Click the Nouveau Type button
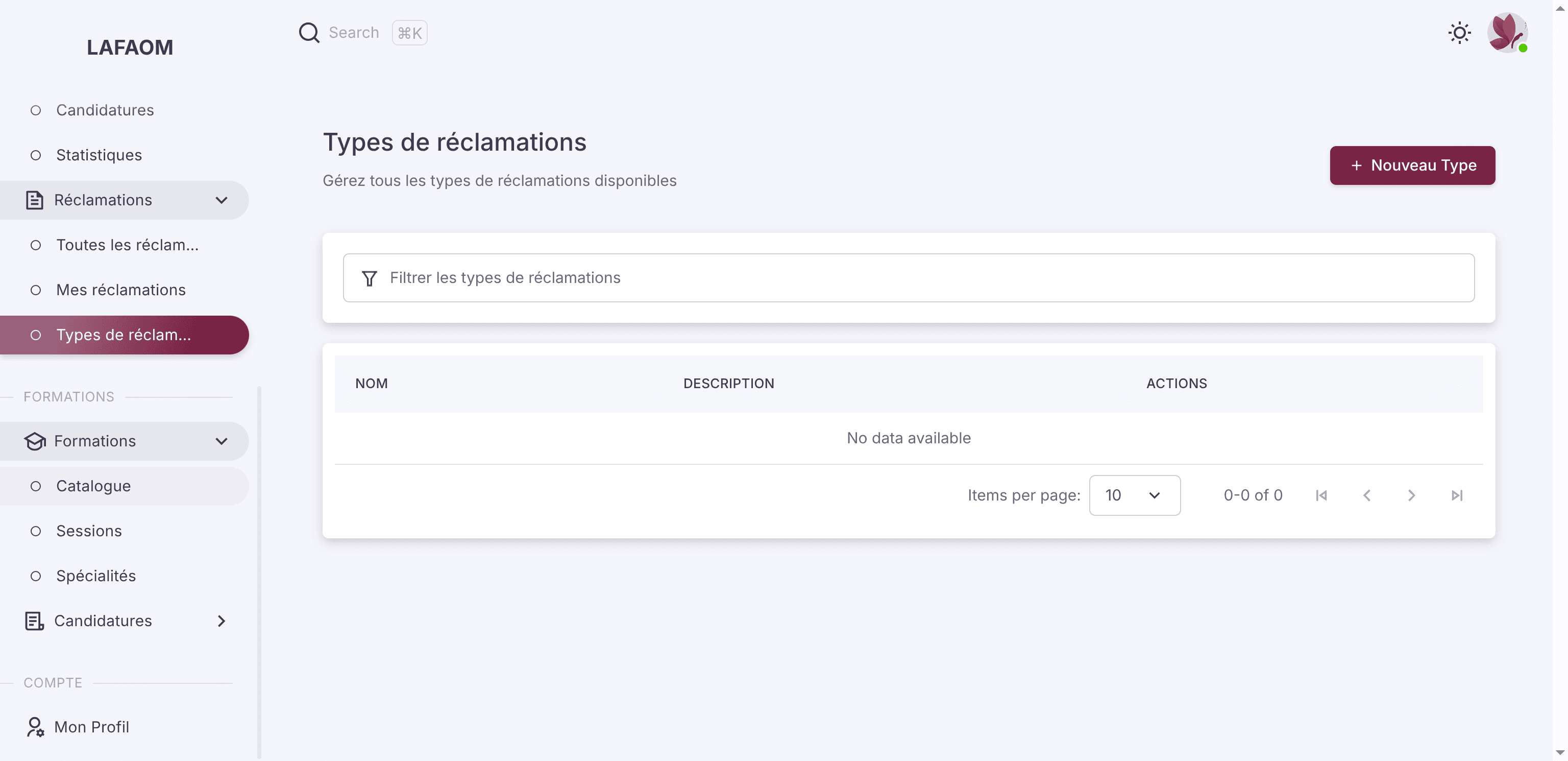This screenshot has height=761, width=1568. (x=1412, y=165)
